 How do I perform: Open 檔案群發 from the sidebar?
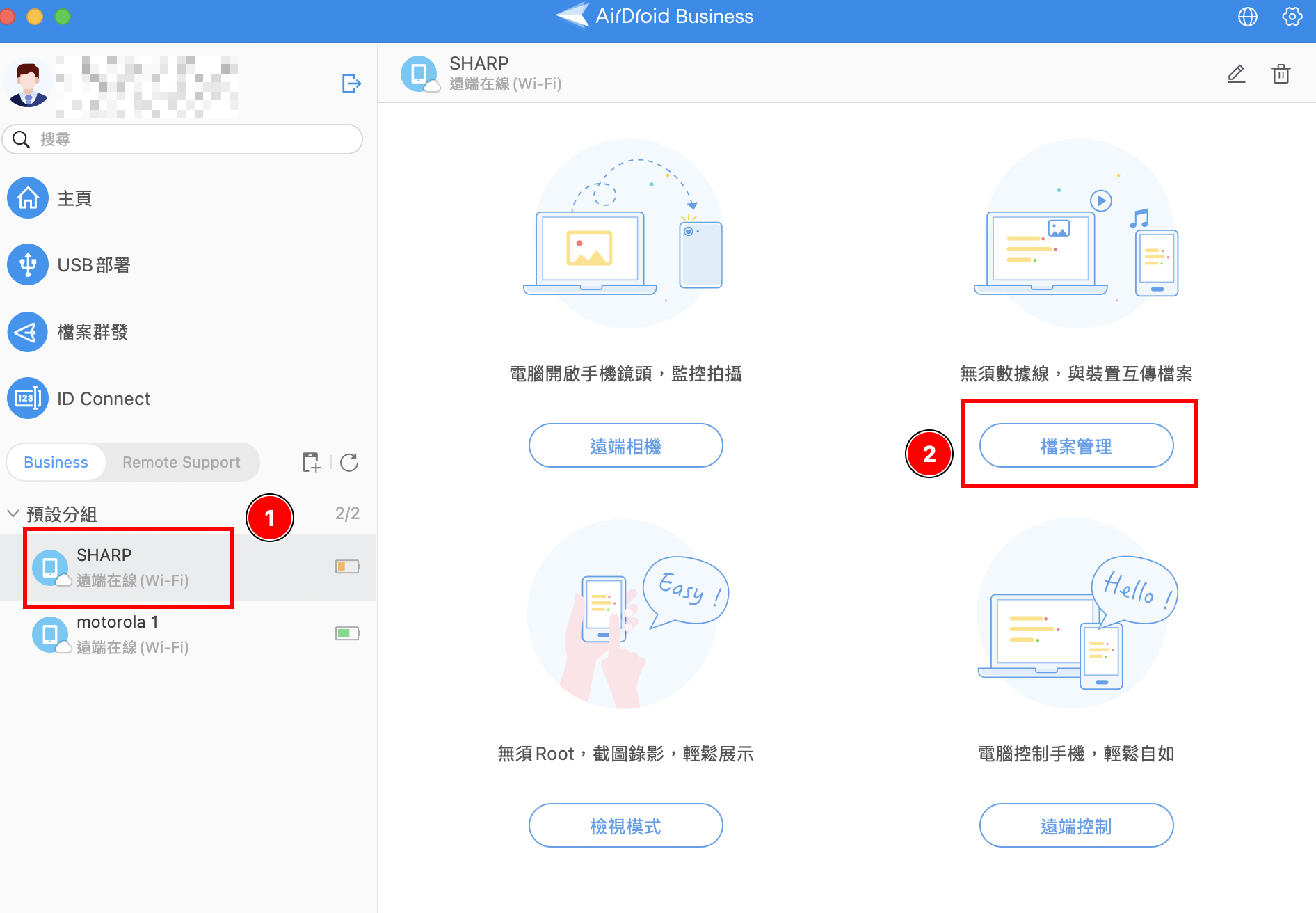coord(93,332)
